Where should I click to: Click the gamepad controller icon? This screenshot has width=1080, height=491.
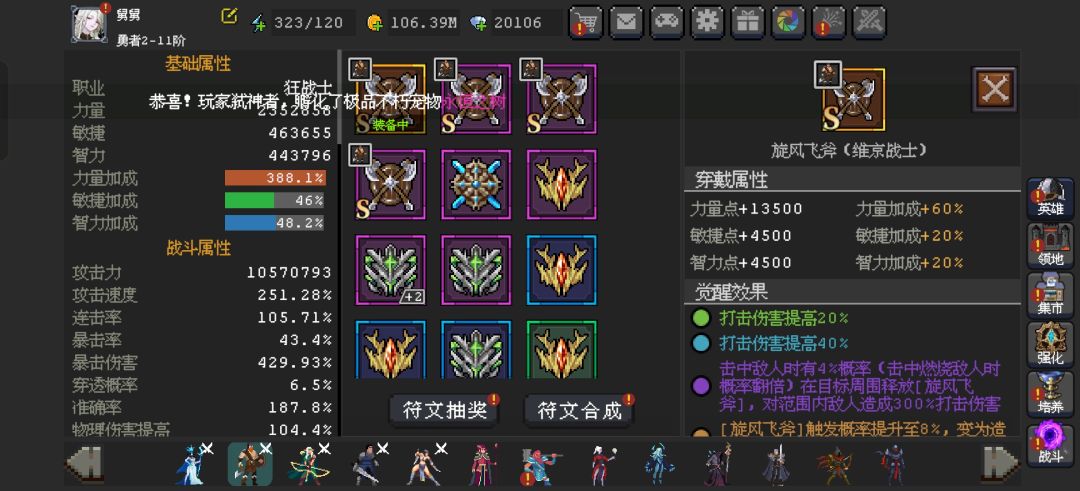click(666, 22)
